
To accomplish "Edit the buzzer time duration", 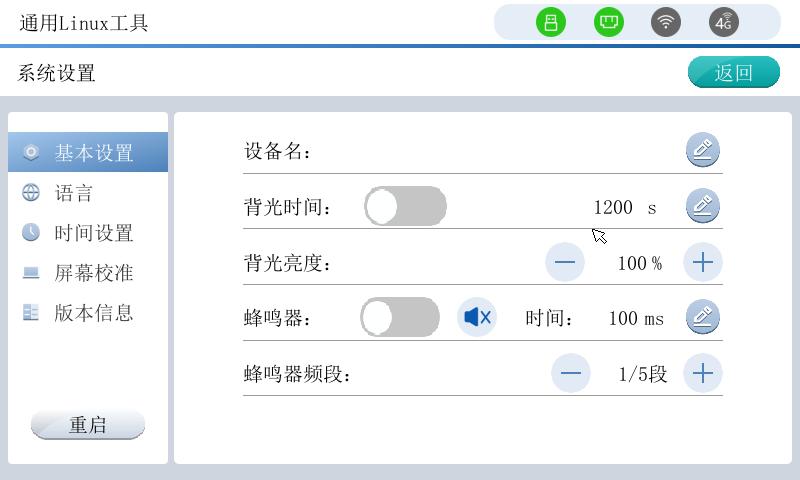I will coord(703,318).
